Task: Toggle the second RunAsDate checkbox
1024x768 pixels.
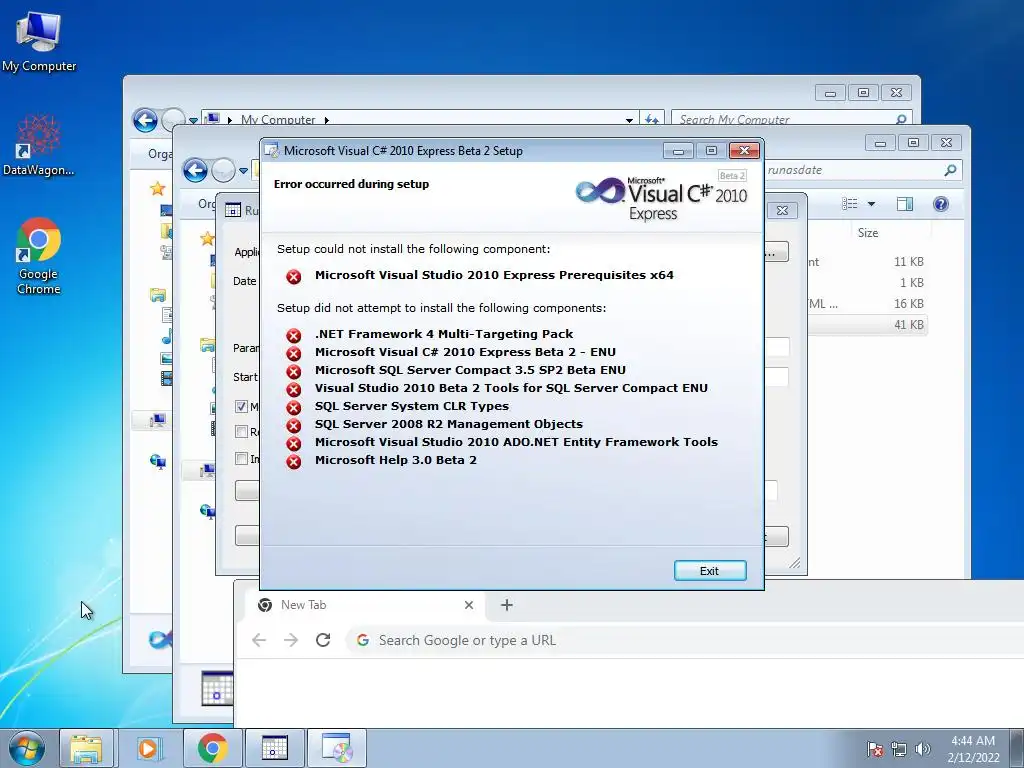Action: coord(241,432)
